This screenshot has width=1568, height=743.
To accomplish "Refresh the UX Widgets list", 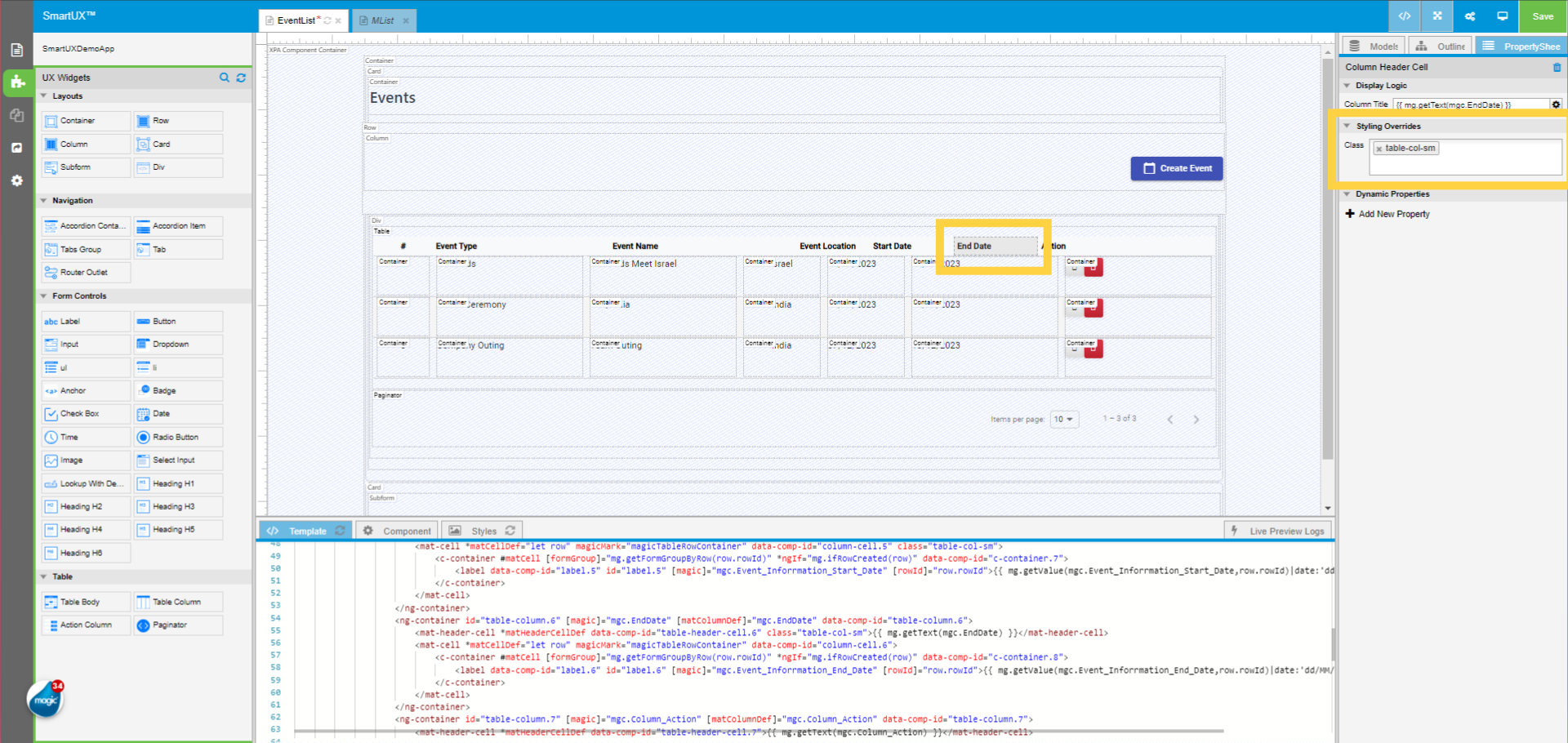I will pos(241,78).
